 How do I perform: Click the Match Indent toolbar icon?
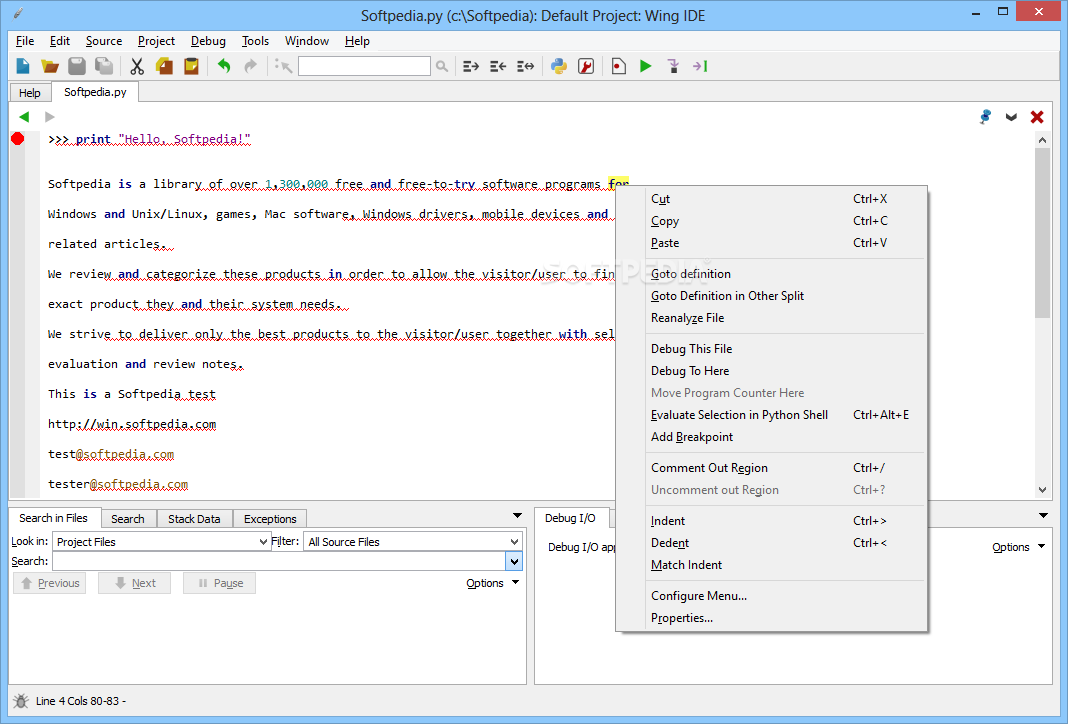[x=525, y=66]
